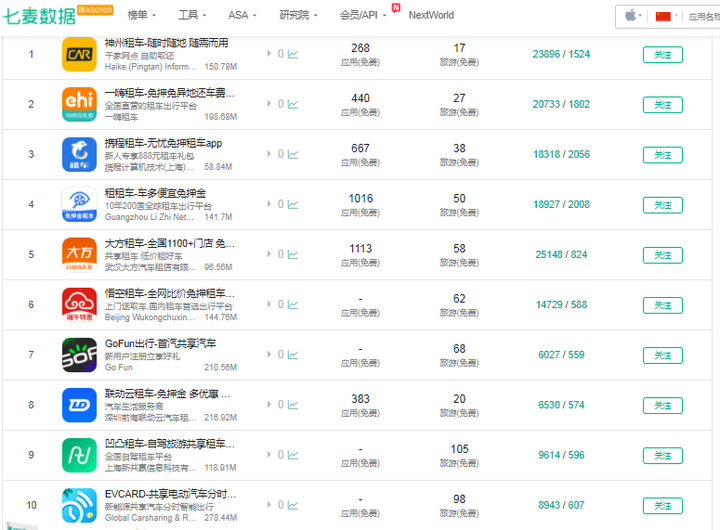
Task: Follow 一嗨租车 with the 关注 button
Action: 663,105
